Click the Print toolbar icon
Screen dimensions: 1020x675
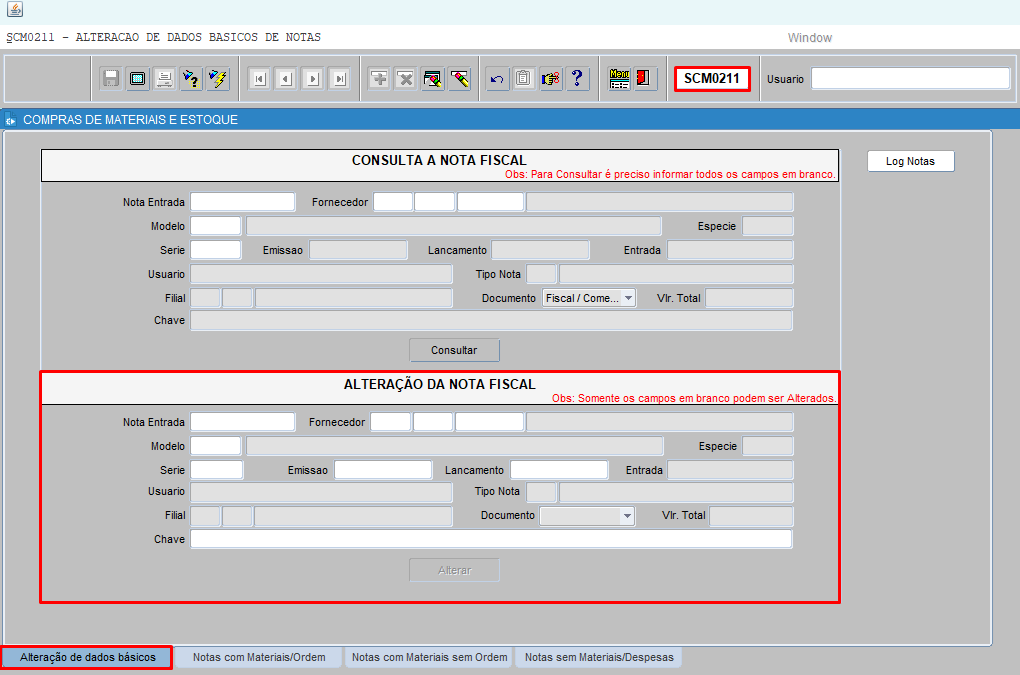pyautogui.click(x=164, y=79)
